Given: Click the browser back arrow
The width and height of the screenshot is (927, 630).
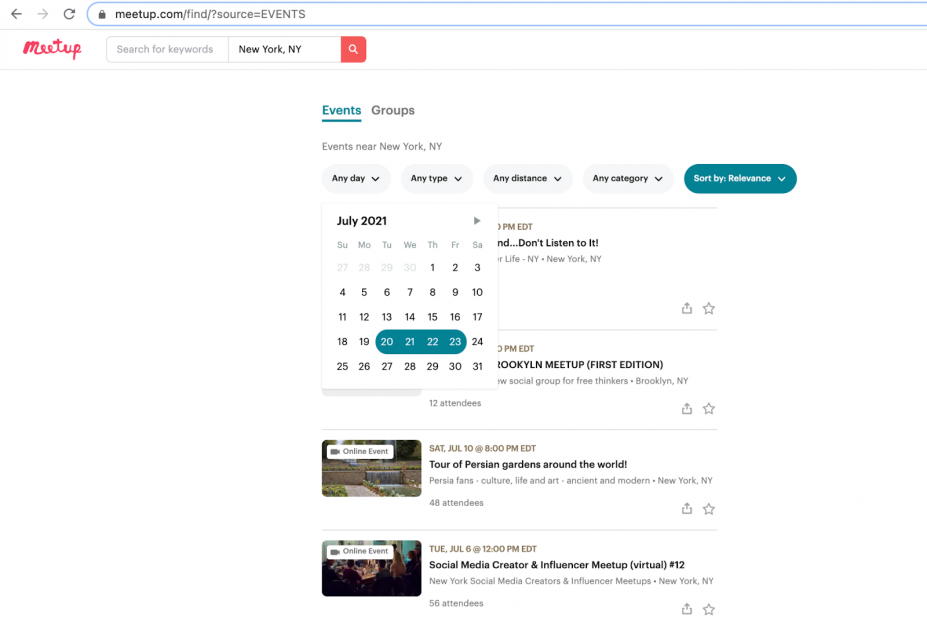Looking at the screenshot, I should coord(14,14).
